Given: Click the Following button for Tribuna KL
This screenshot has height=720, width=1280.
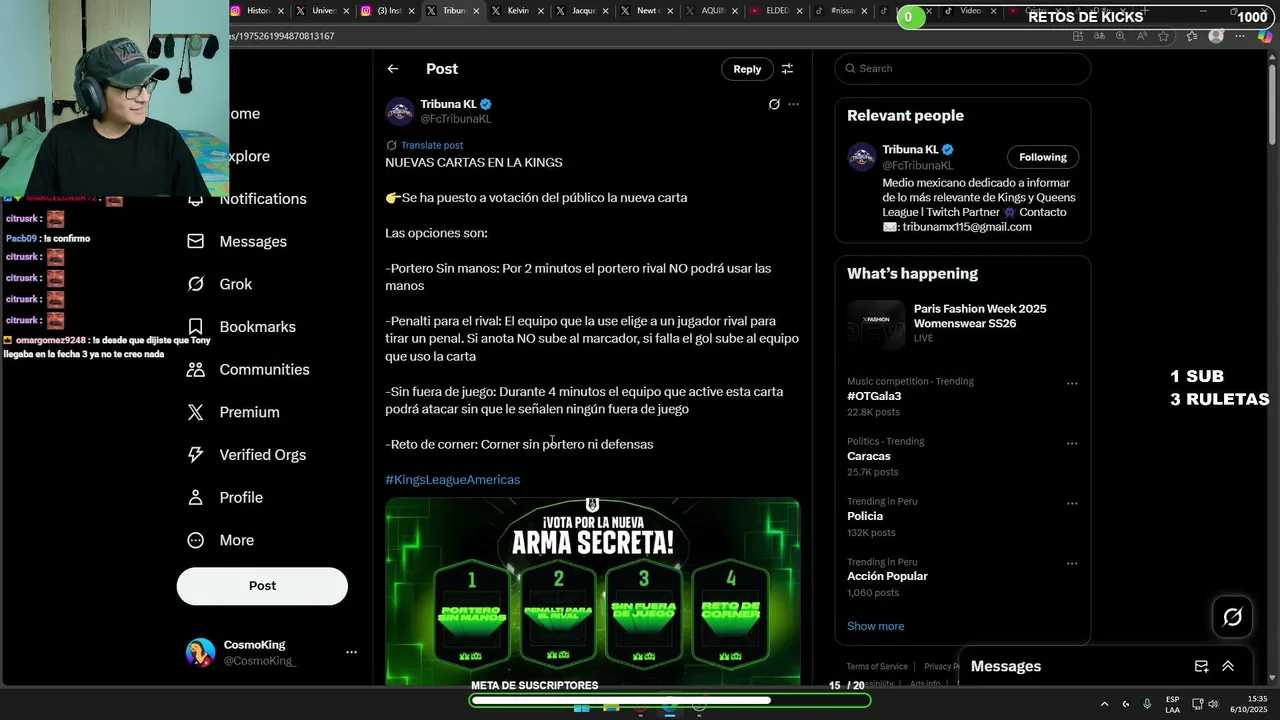Looking at the screenshot, I should click(1043, 157).
